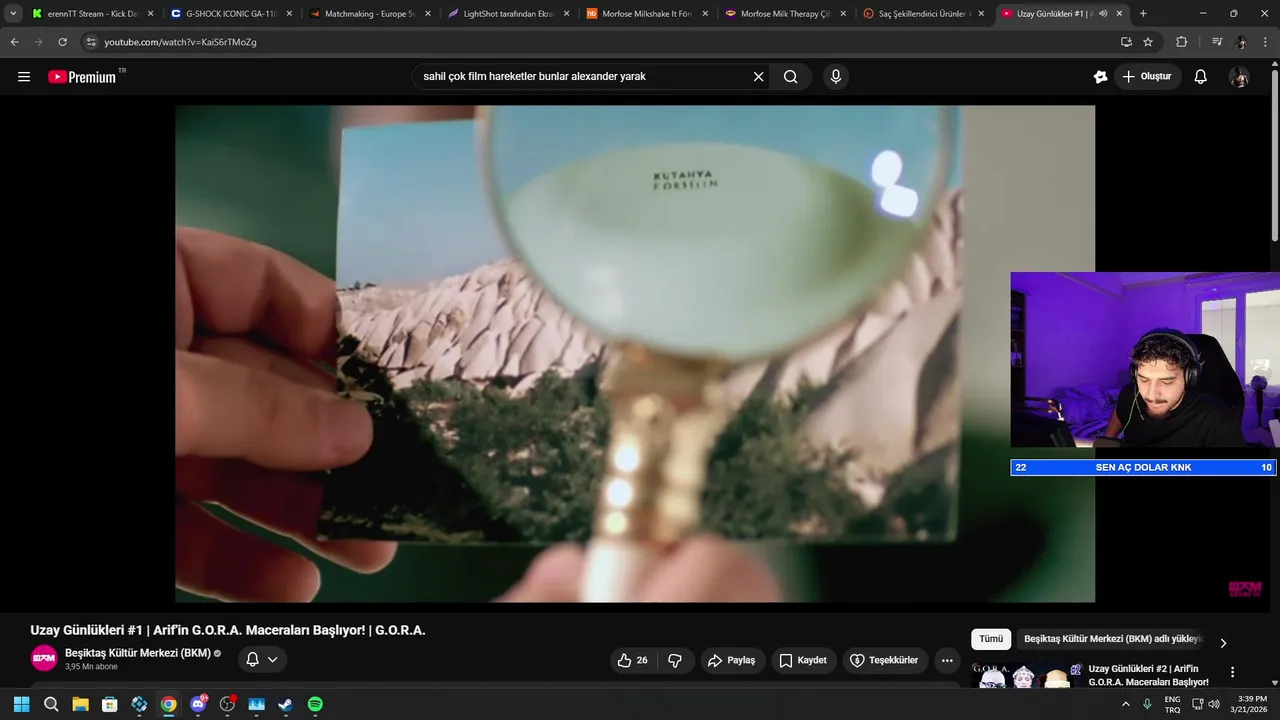Show hidden system tray icons chevron

click(1126, 704)
